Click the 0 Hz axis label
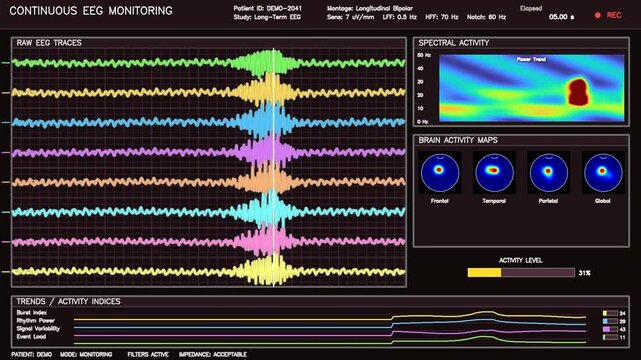Screen dimensions: 641x360 (x=423, y=122)
